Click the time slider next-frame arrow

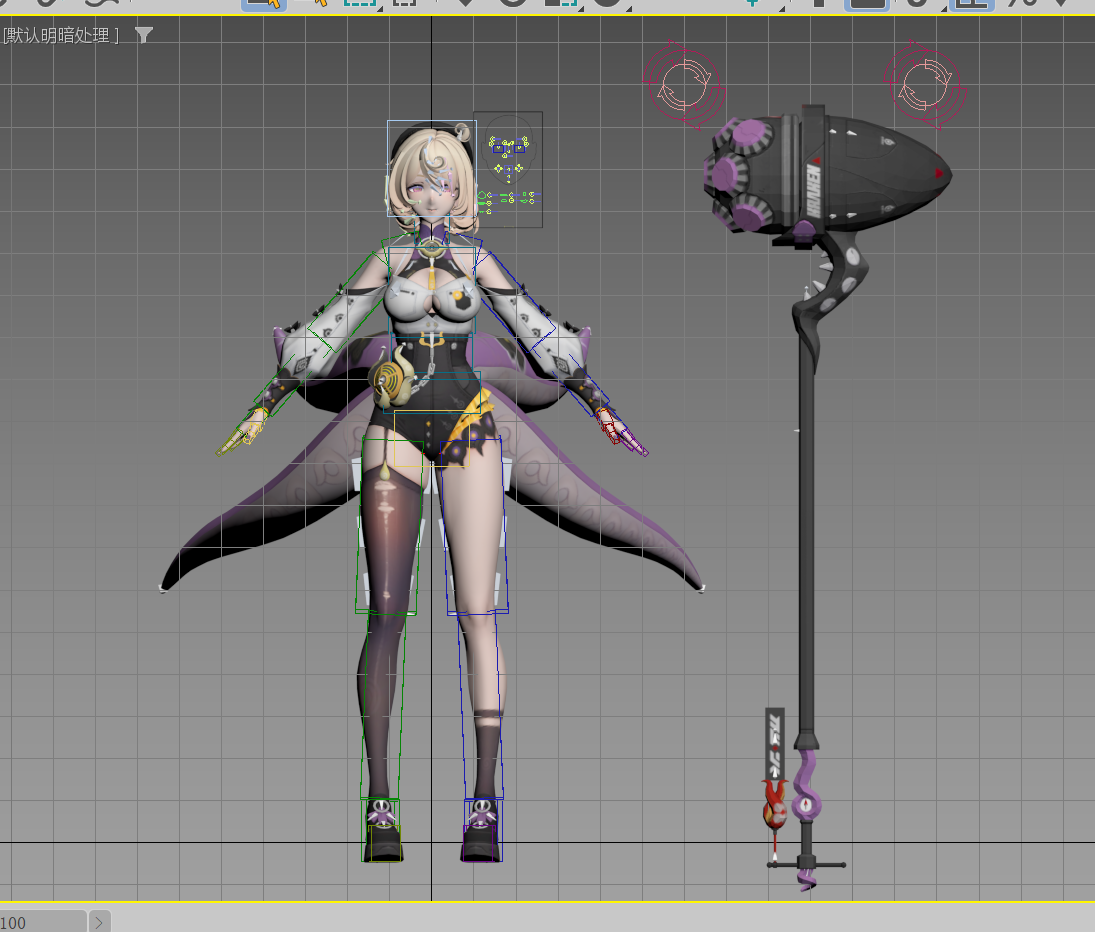point(99,922)
